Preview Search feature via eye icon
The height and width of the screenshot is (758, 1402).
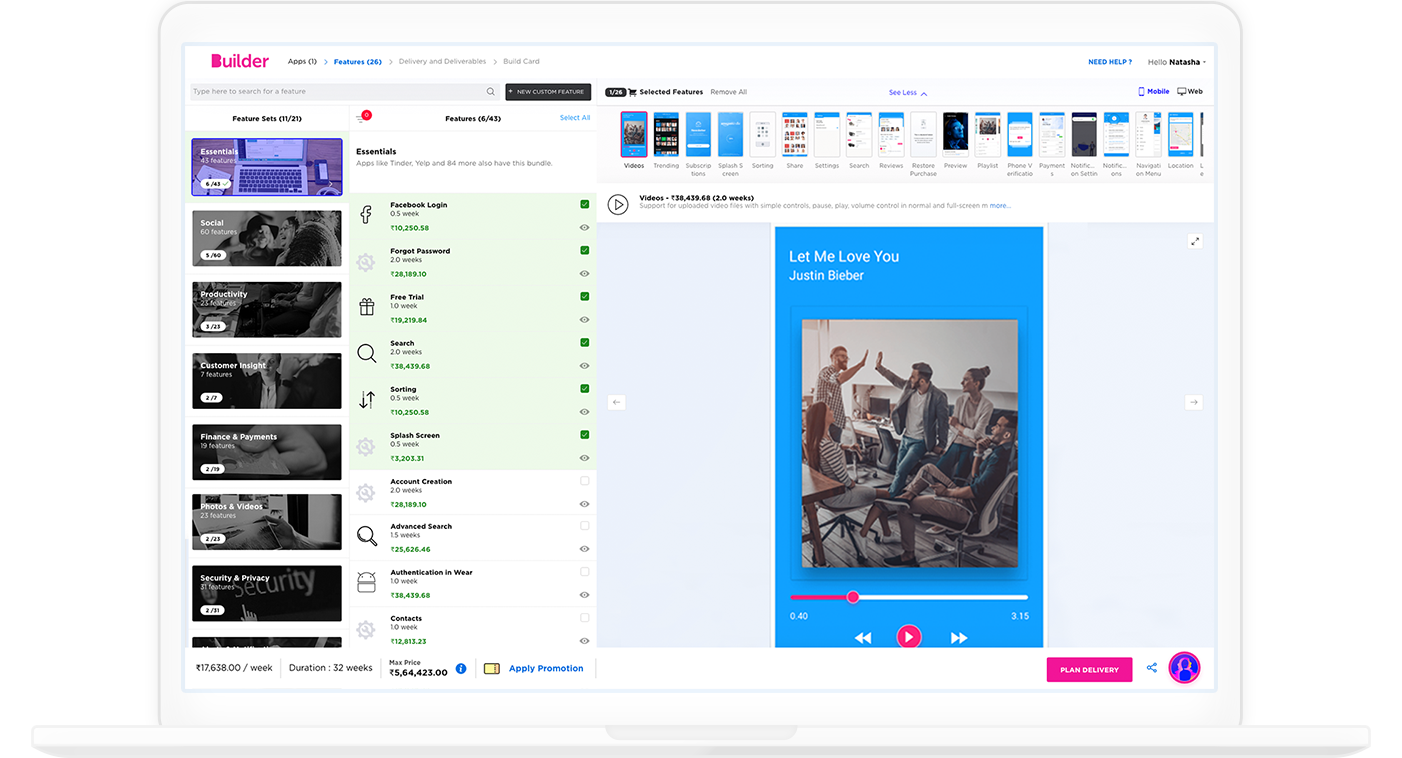(x=585, y=366)
